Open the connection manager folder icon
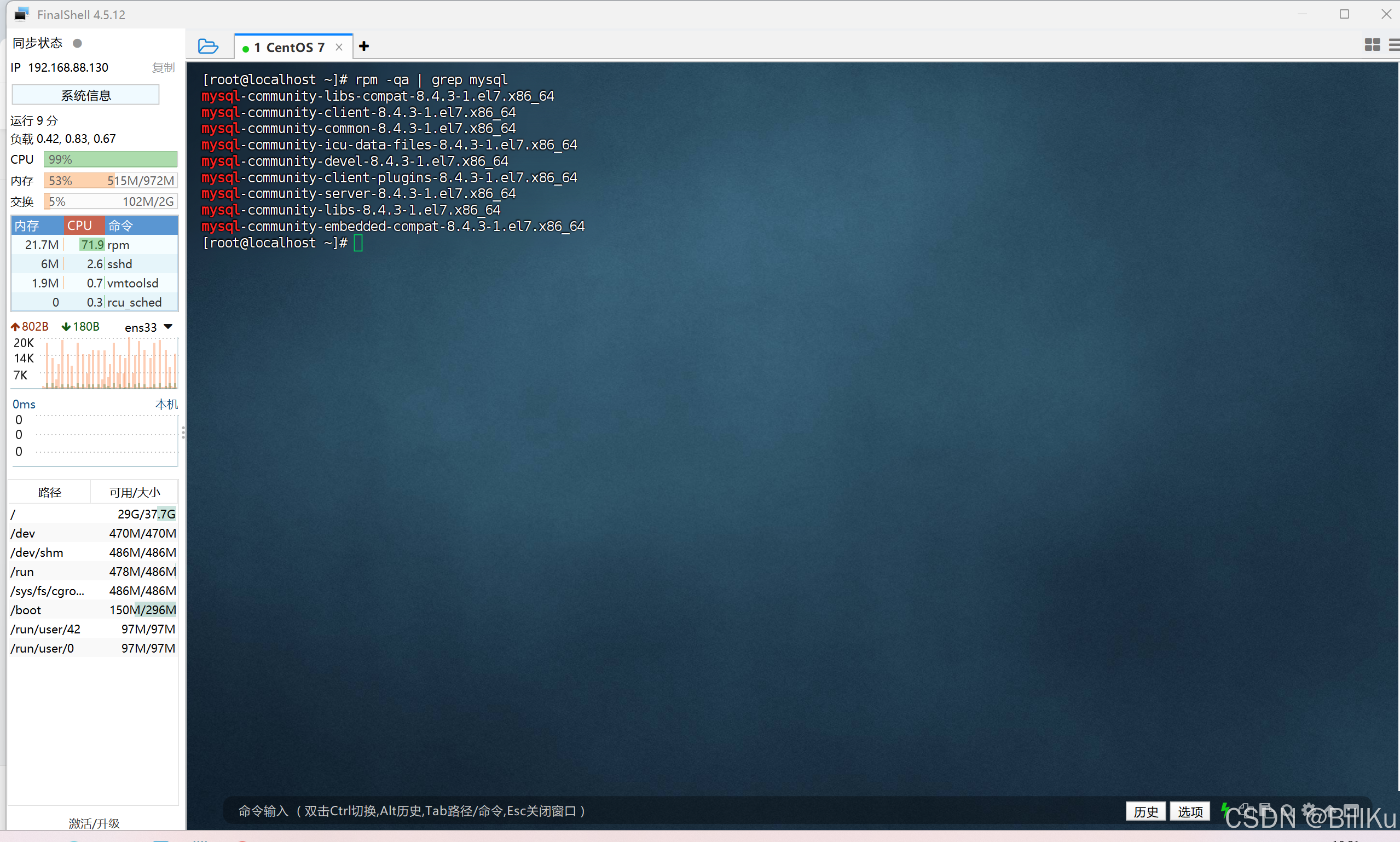The height and width of the screenshot is (842, 1400). (x=208, y=46)
